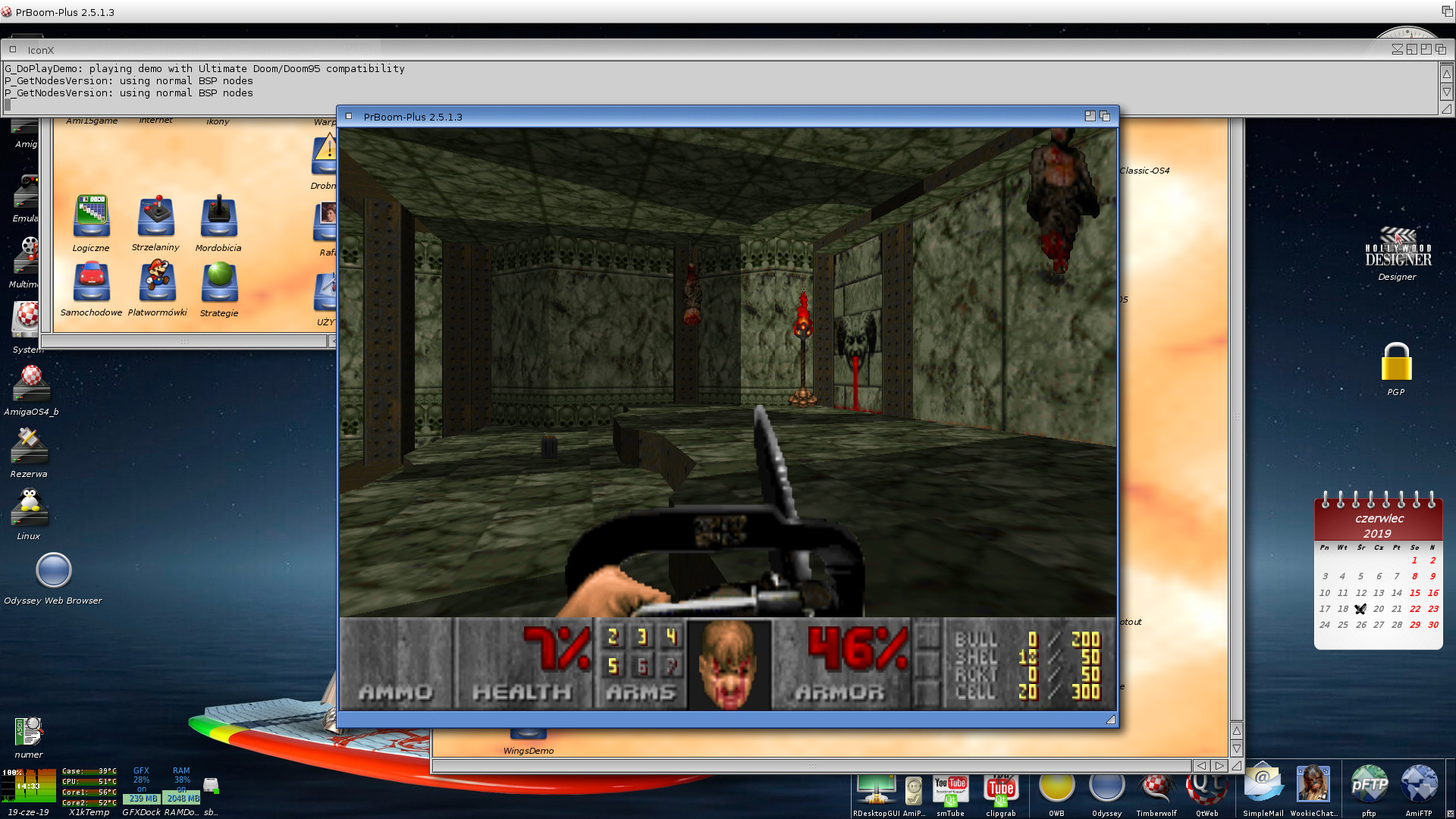Click the scroll down arrow in background drawer window

(1236, 748)
